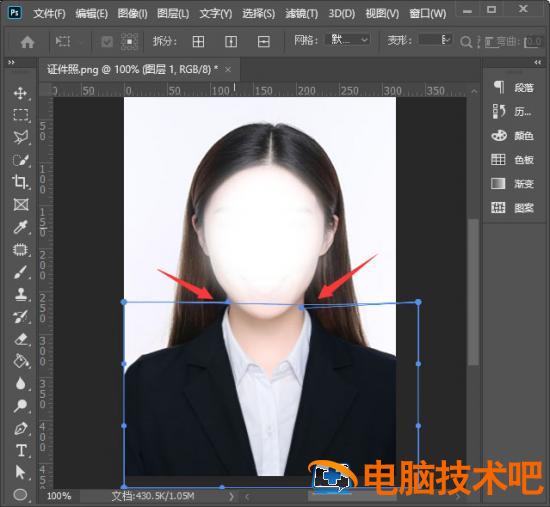The image size is (550, 507).
Task: Select the History Brush tool
Action: click(x=20, y=317)
